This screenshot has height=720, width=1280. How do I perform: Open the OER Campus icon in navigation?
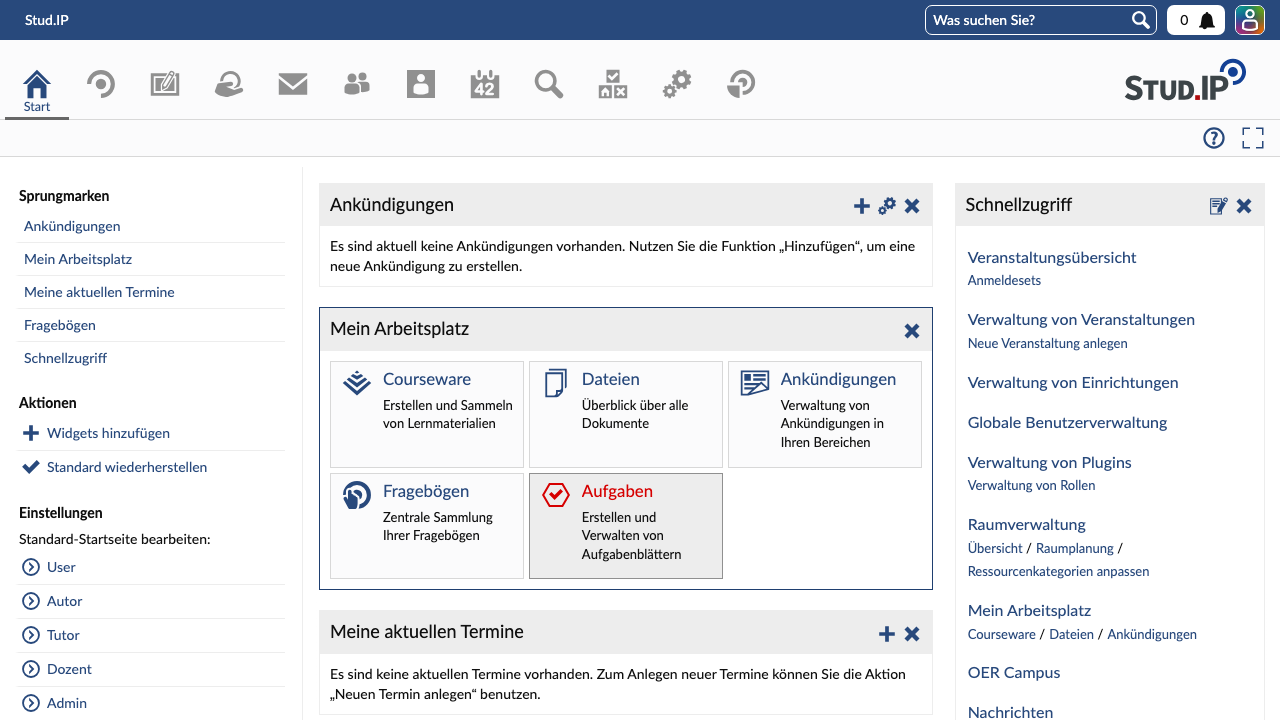coord(229,84)
